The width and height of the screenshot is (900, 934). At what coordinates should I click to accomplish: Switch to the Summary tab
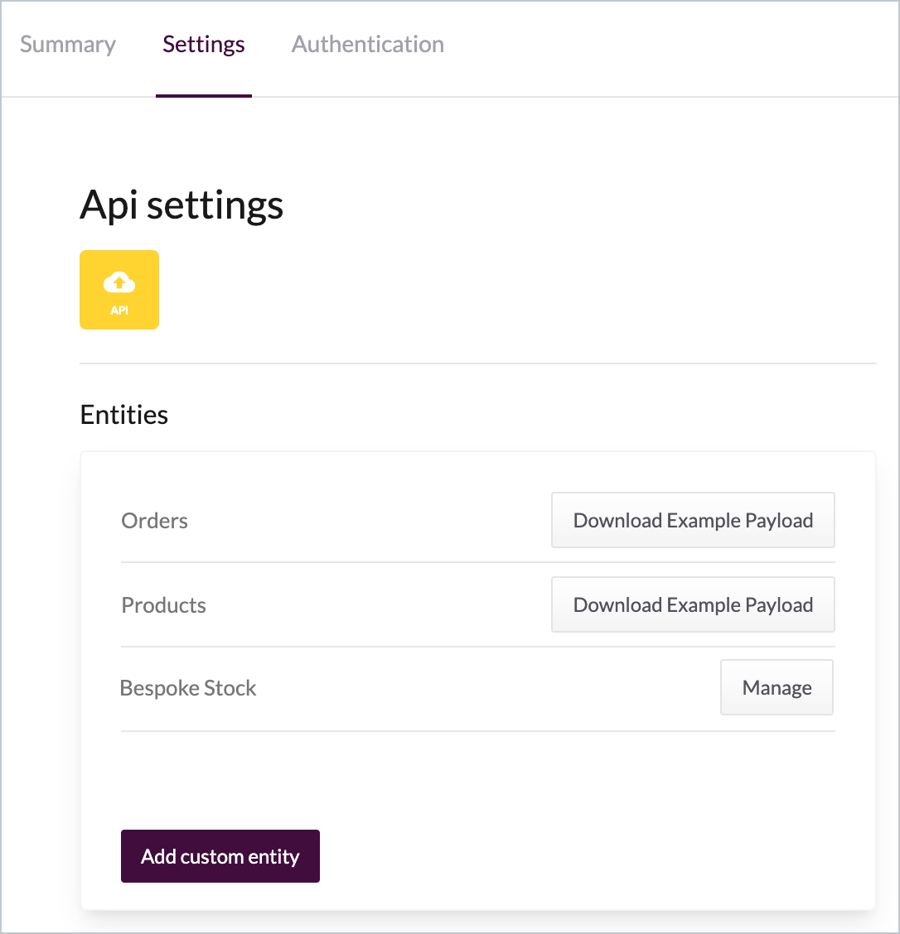tap(68, 45)
